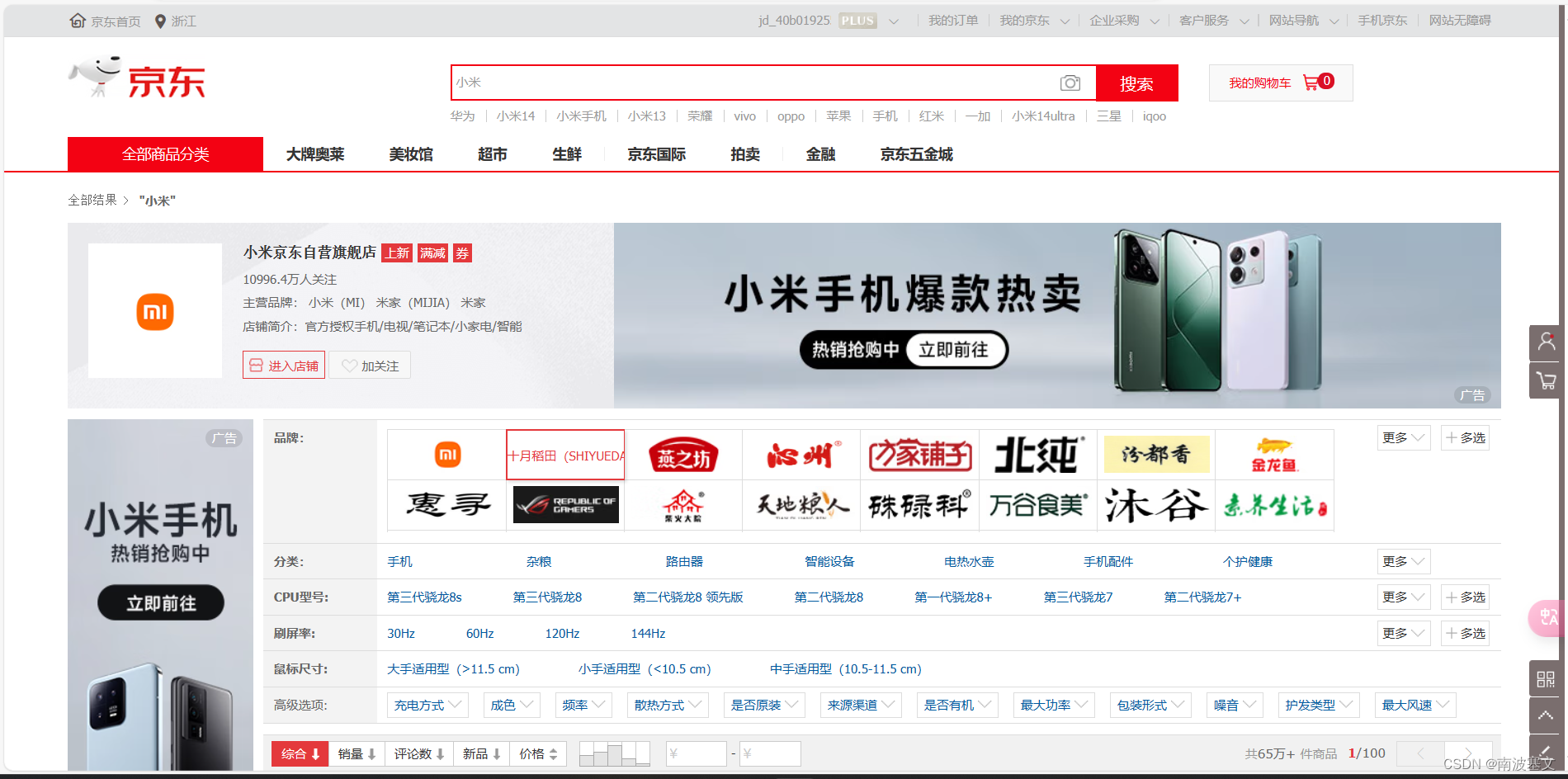
Task: Select the 臻养生活 brand logo
Action: pyautogui.click(x=1274, y=505)
